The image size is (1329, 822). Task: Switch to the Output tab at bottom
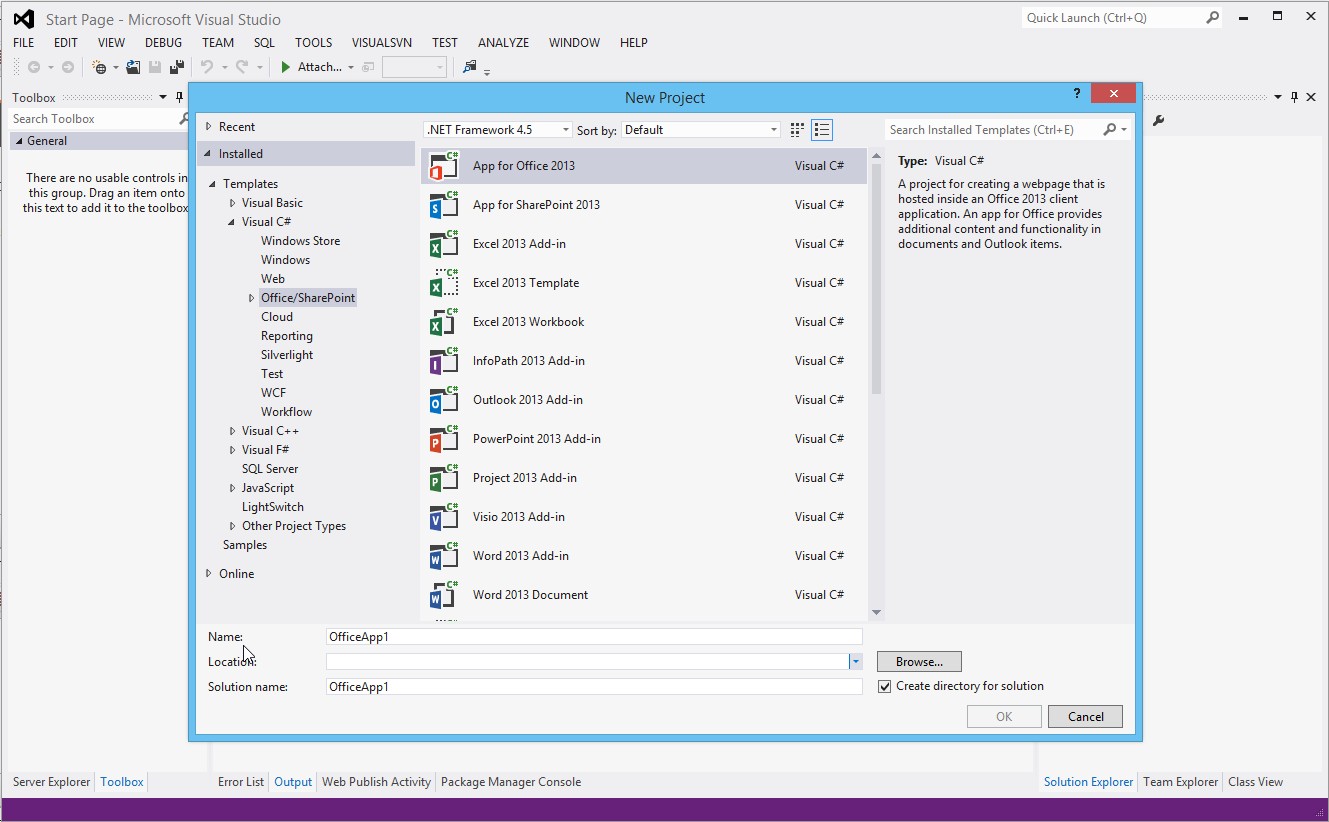(x=292, y=781)
